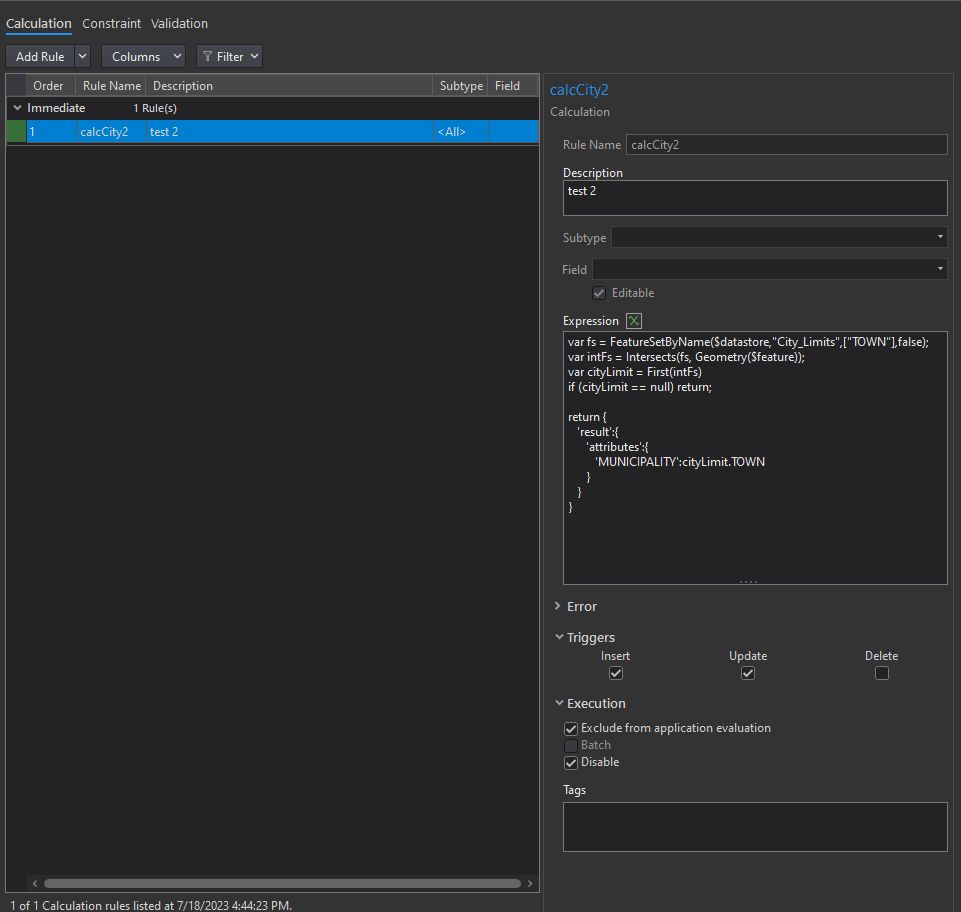Open the Add Rule dropdown arrow
The image size is (961, 912).
click(x=83, y=57)
